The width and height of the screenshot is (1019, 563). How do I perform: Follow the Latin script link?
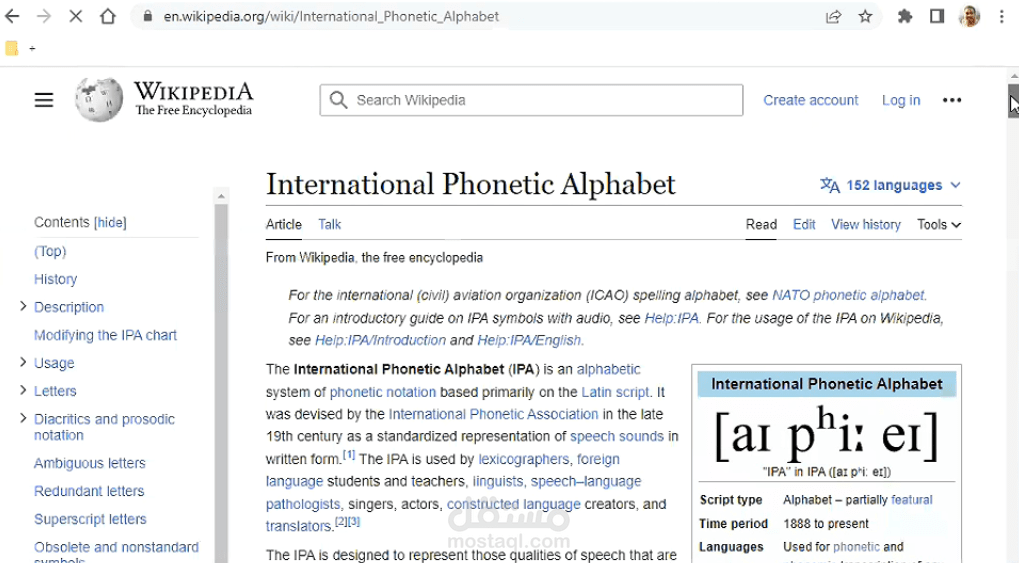click(x=615, y=392)
